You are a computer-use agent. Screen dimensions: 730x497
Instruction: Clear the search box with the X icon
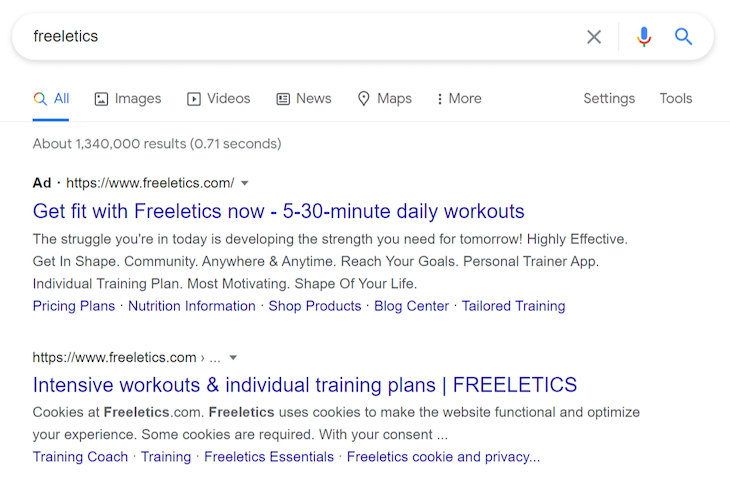(594, 37)
